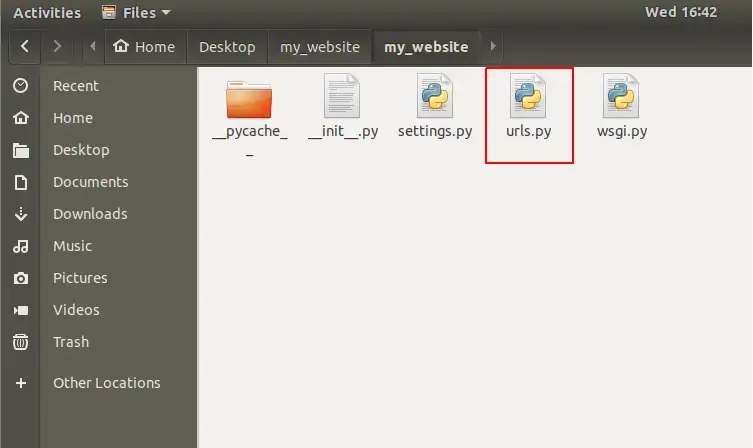This screenshot has width=753, height=448.
Task: Open the Files application menu dropdown
Action: pyautogui.click(x=136, y=12)
